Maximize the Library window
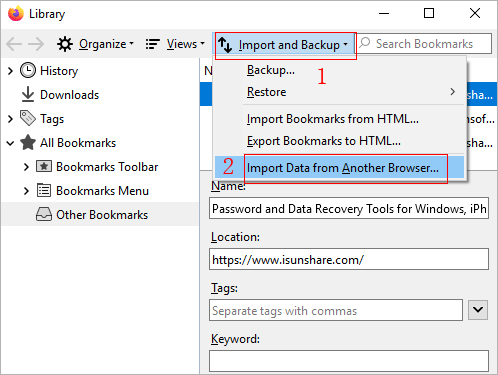 pyautogui.click(x=429, y=13)
